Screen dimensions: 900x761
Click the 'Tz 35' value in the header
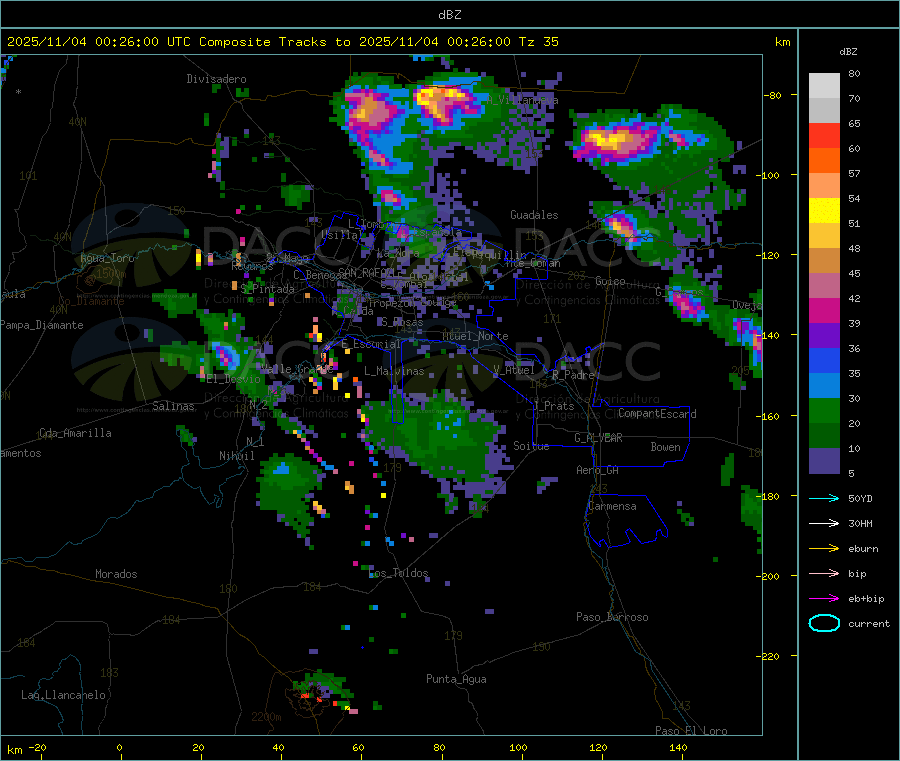pos(538,42)
